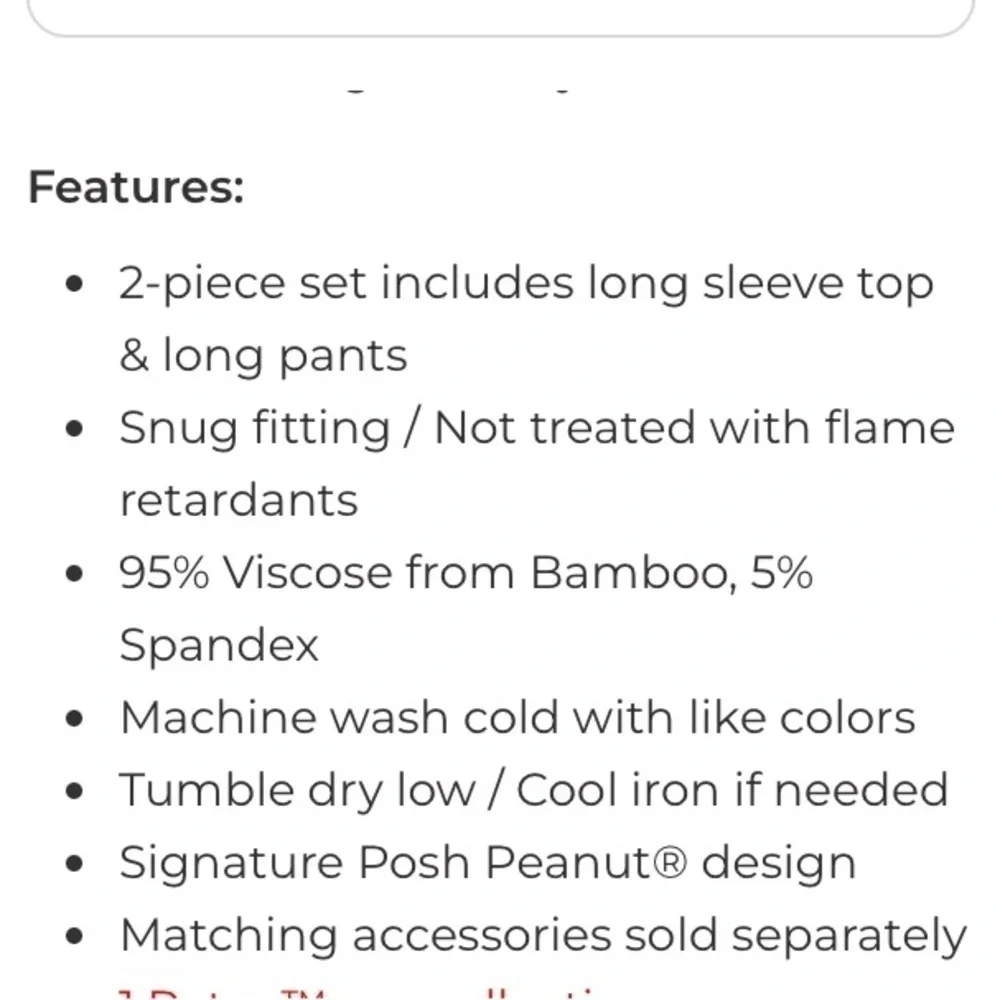Click 'Snug fitting / Not treated with flame' line
Screen dimensions: 1000x1000
coord(537,428)
